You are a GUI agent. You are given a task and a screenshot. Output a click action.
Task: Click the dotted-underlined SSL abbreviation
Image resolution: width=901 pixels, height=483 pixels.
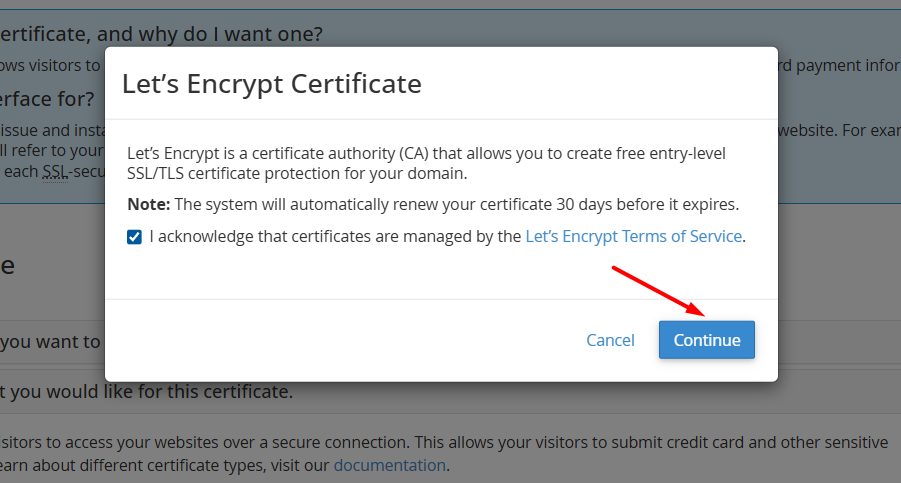click(55, 172)
